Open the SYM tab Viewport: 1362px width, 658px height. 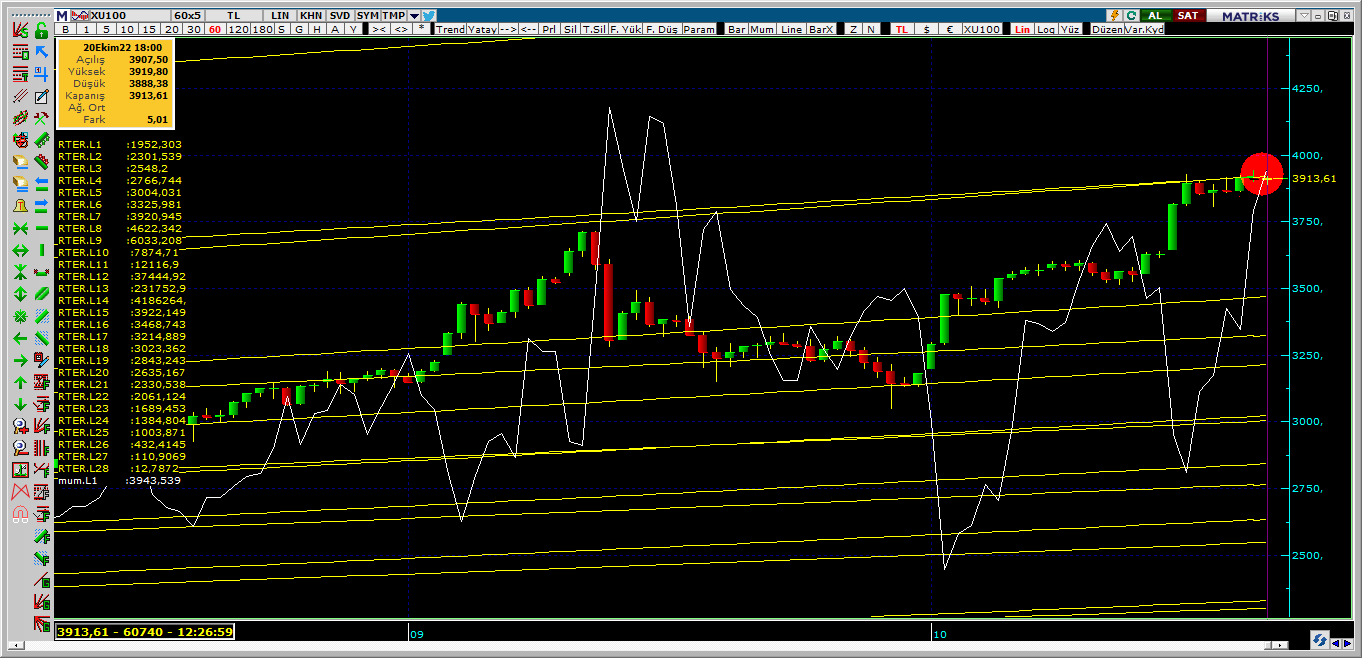pyautogui.click(x=367, y=16)
